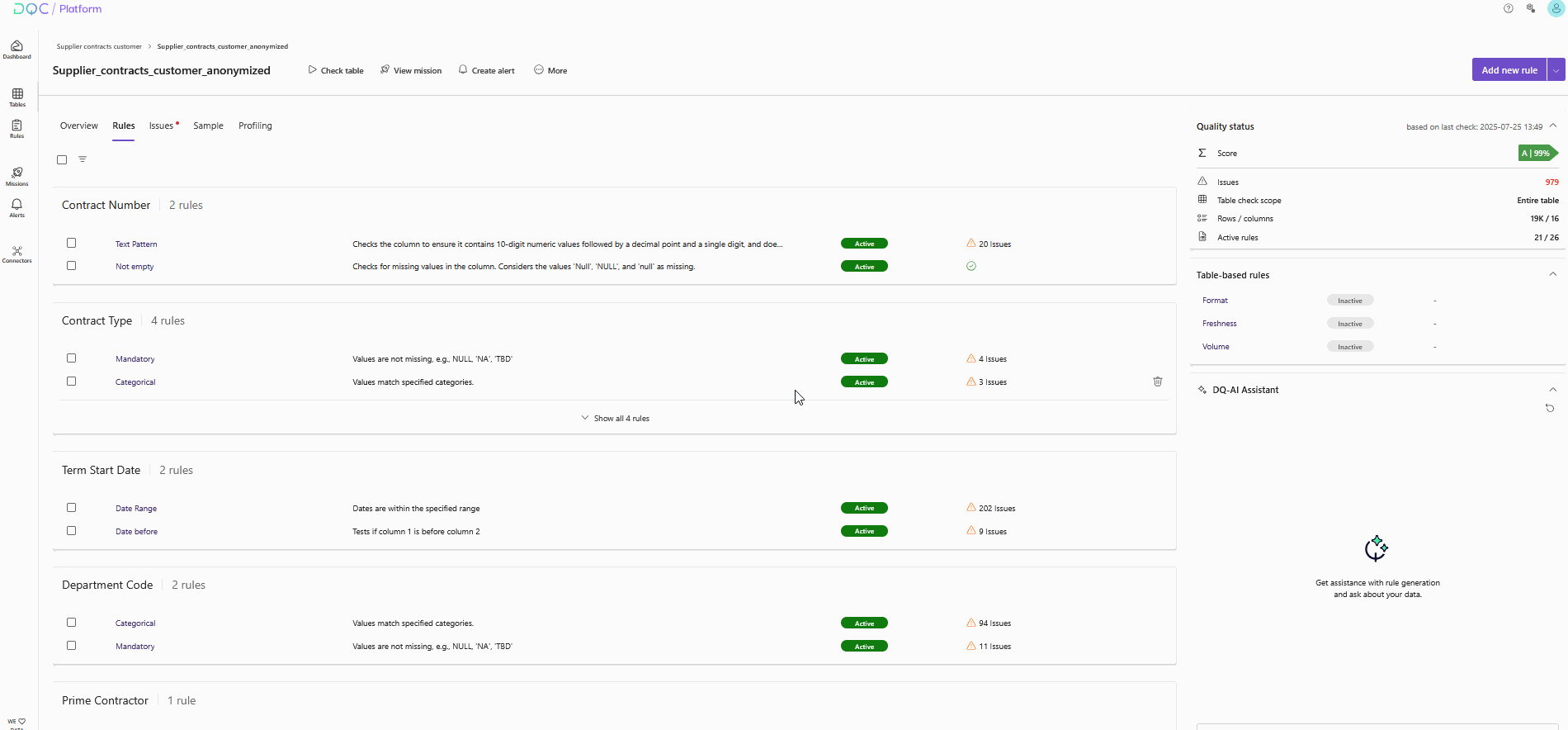Select the Date before rule checkbox
1568x730 pixels.
[72, 531]
